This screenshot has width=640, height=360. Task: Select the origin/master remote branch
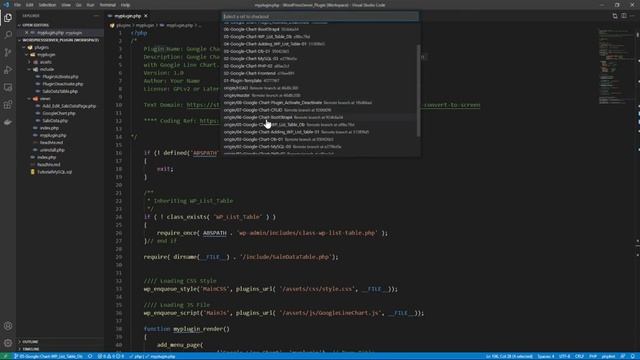320,96
